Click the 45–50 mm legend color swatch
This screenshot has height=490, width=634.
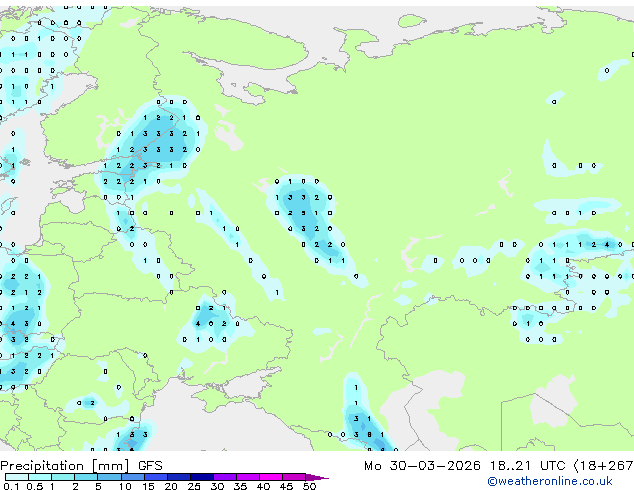coord(294,477)
